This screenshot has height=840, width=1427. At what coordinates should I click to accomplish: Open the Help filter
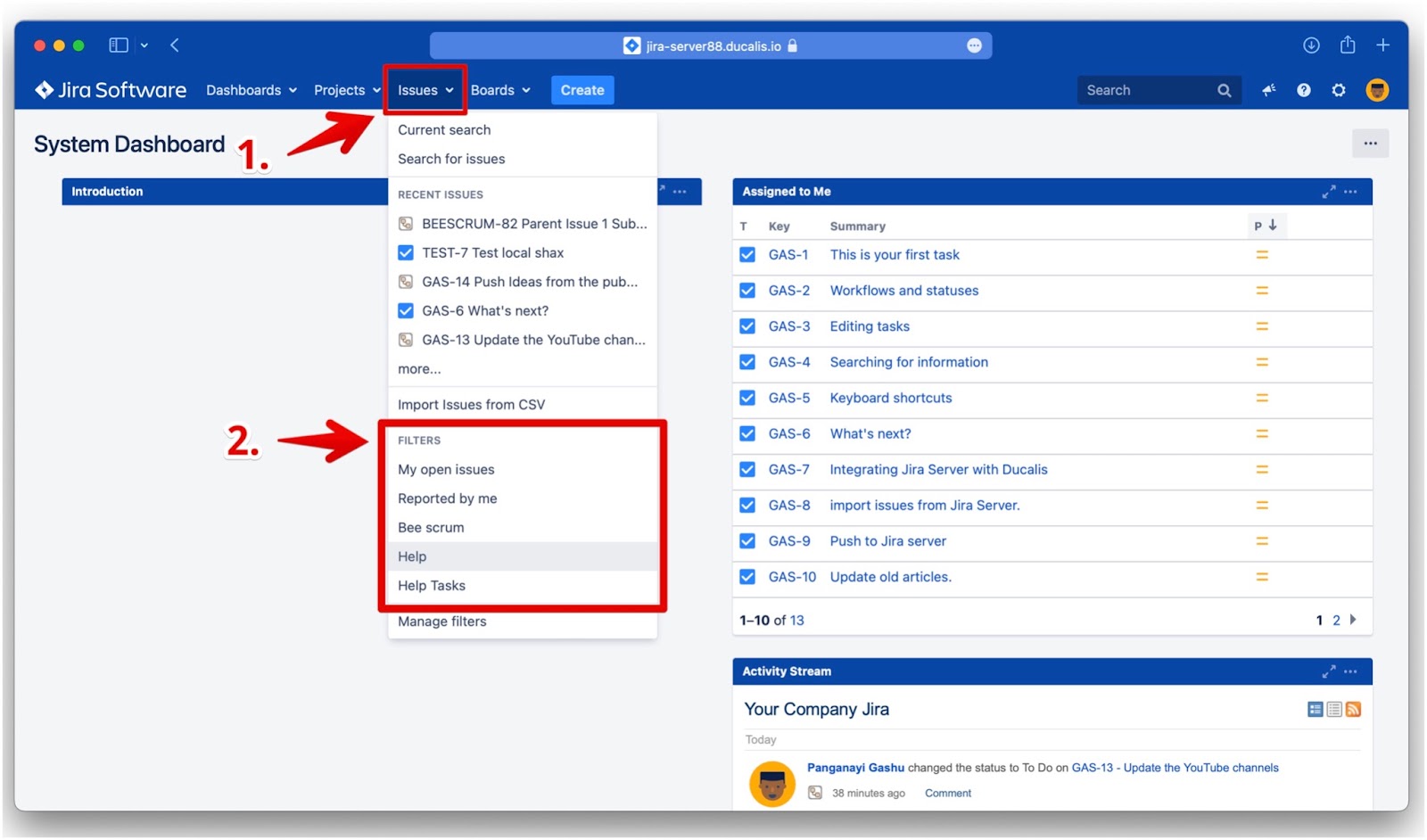coord(523,556)
